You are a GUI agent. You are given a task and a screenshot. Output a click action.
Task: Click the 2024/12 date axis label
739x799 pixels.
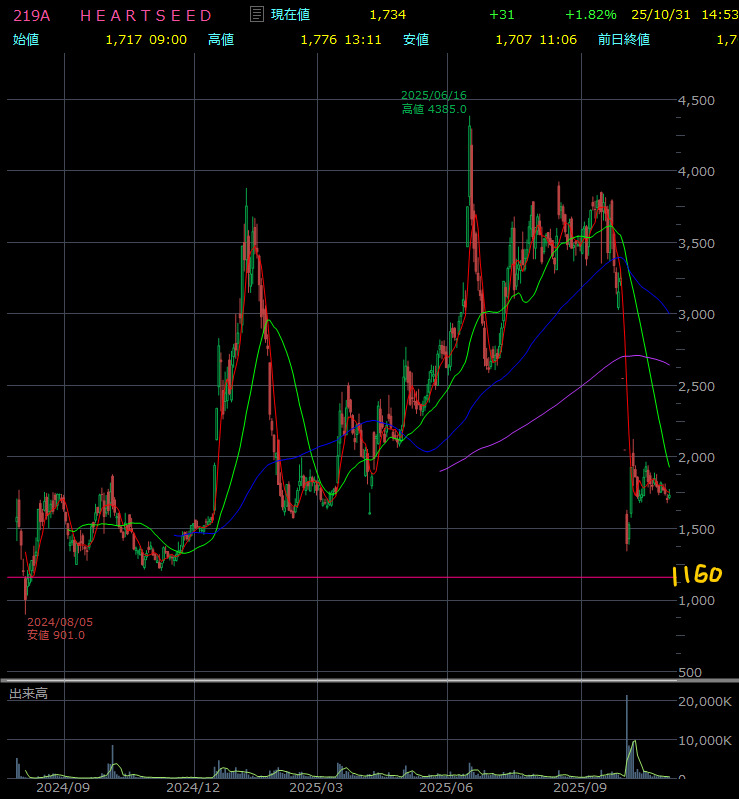(x=193, y=788)
